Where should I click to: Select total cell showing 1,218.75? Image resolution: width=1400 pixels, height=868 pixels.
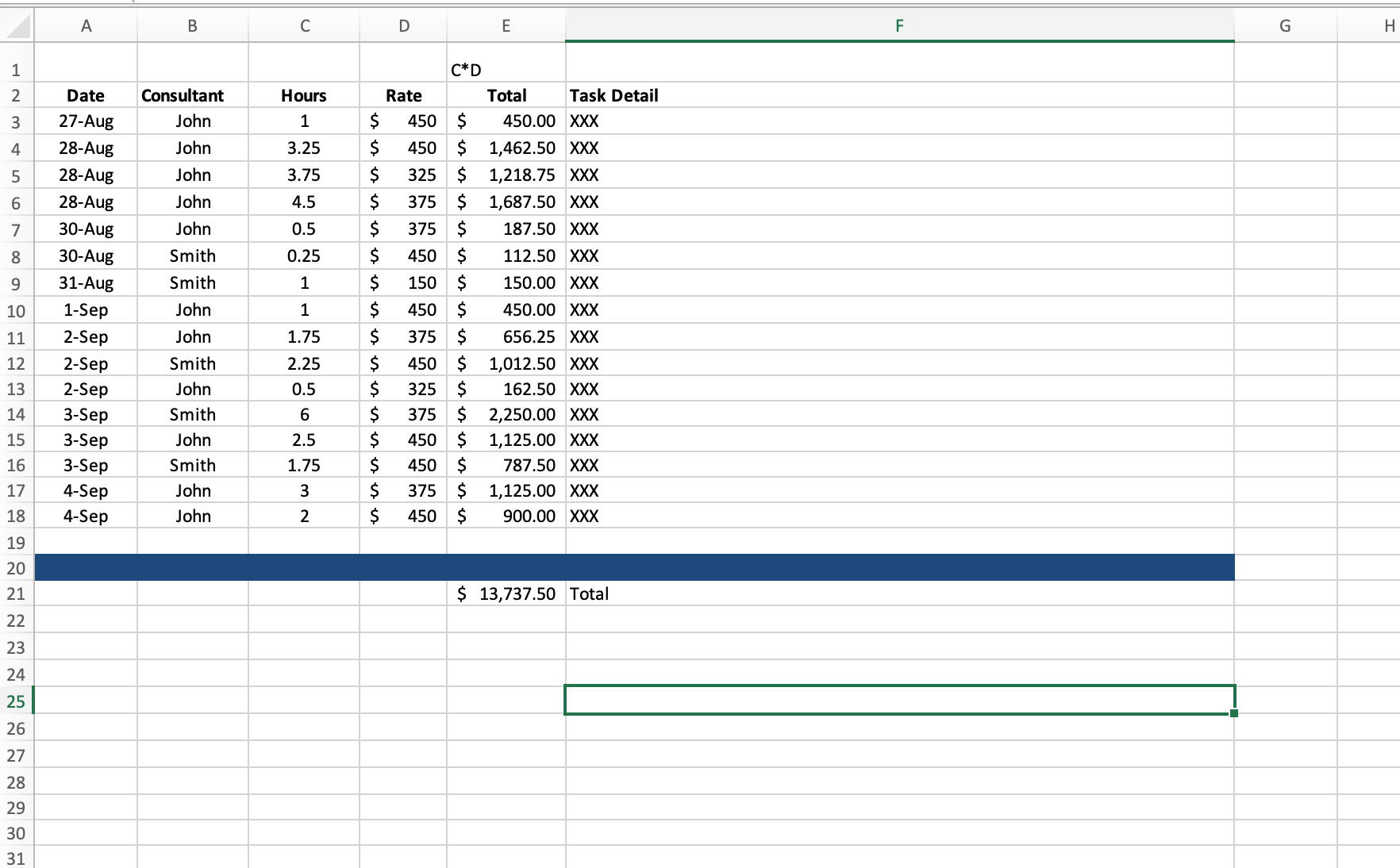506,175
